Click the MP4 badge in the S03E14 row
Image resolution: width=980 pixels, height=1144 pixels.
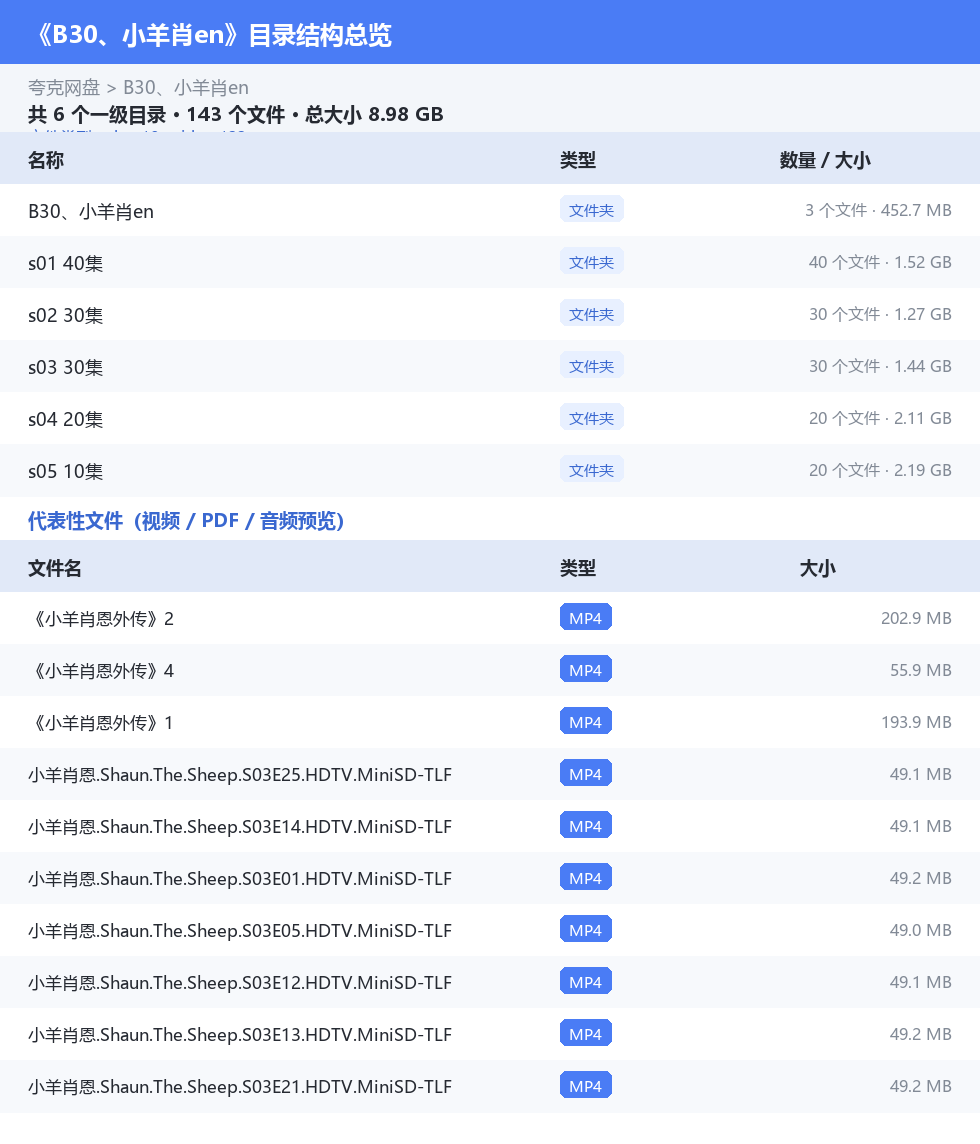586,826
